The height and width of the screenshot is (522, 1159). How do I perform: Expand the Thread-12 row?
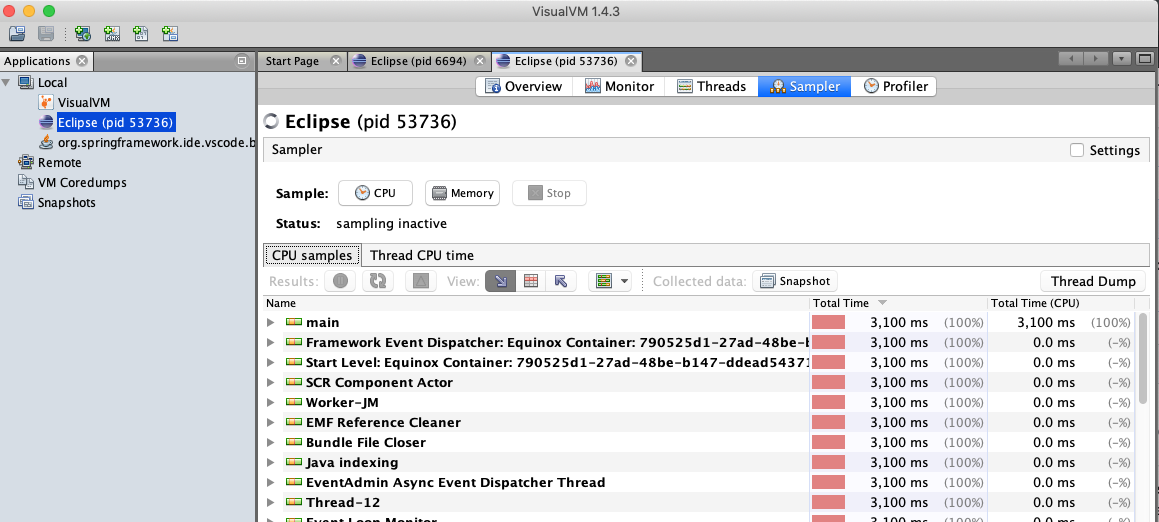tap(271, 502)
